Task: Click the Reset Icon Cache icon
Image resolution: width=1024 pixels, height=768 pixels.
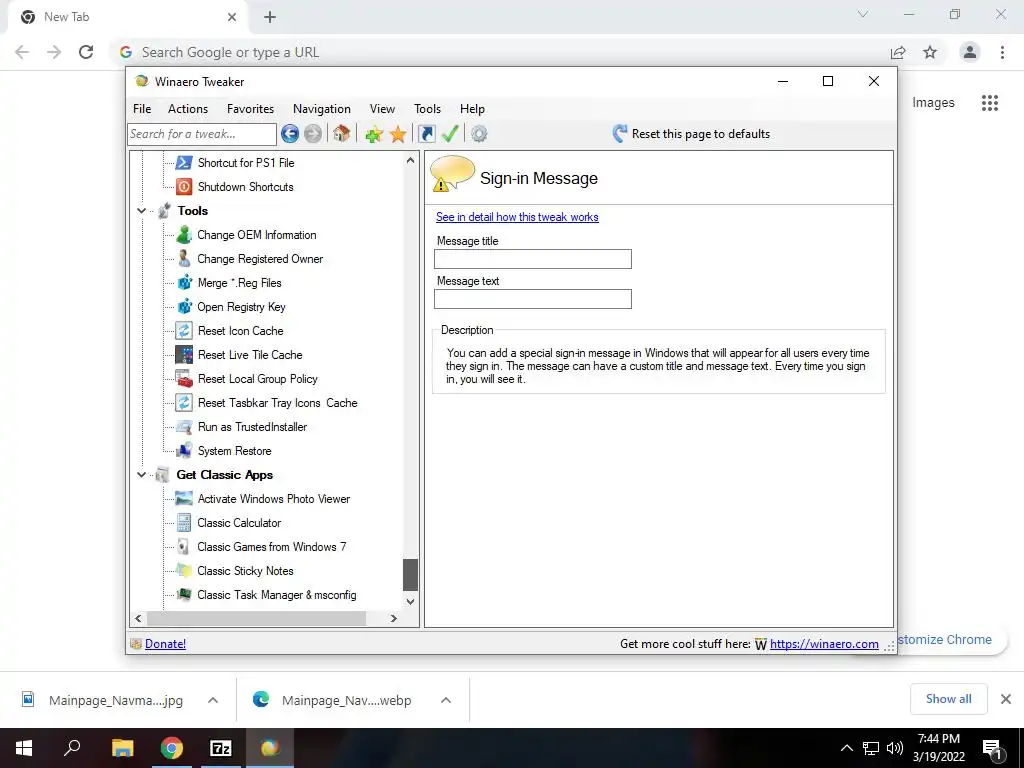Action: click(184, 330)
